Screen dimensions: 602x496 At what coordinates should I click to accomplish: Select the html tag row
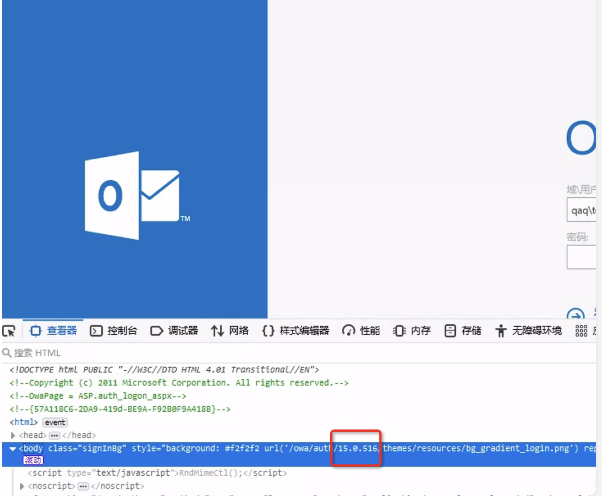23,422
